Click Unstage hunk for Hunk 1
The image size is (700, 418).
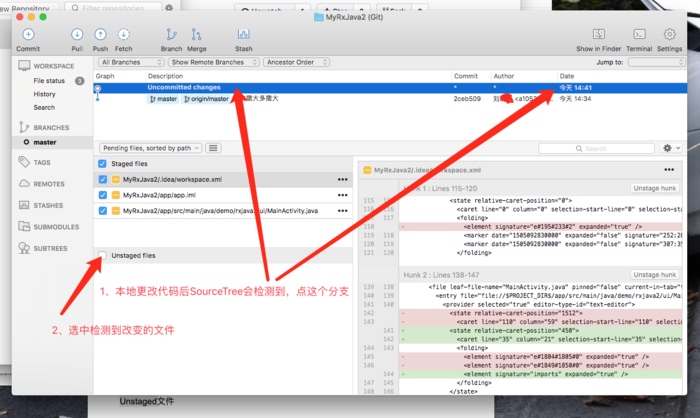point(654,188)
